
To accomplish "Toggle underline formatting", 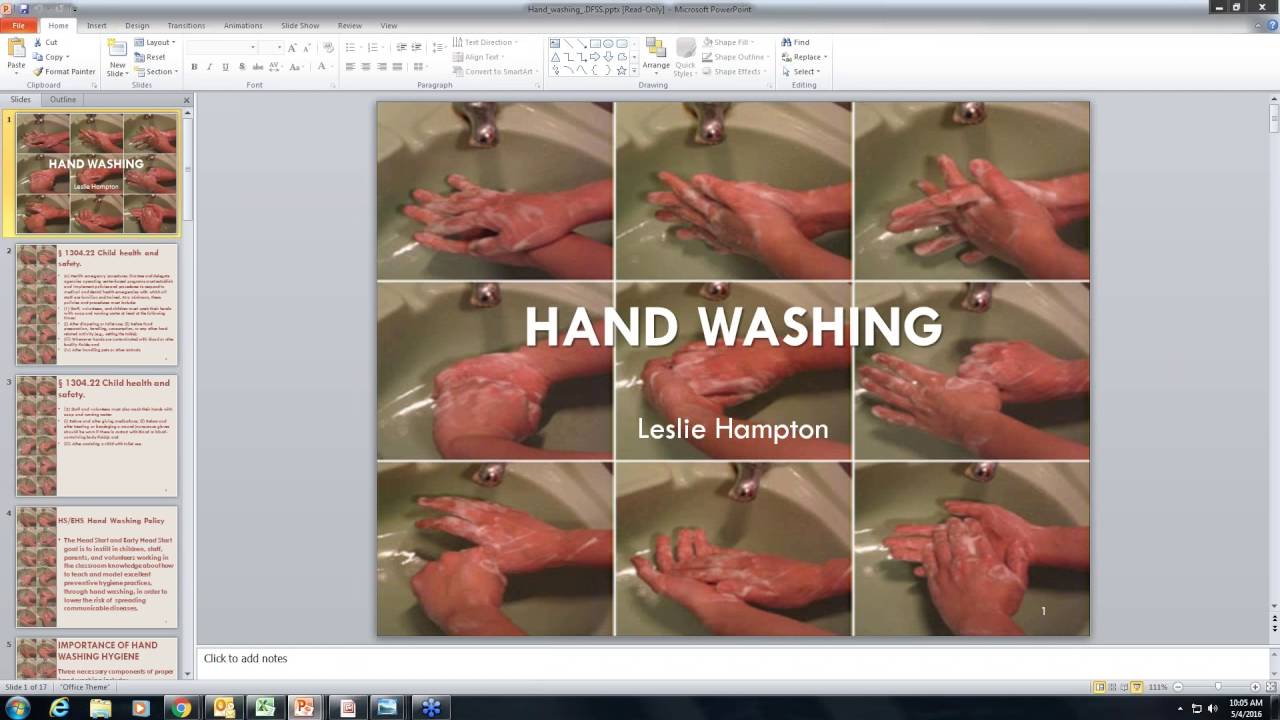I will click(226, 67).
